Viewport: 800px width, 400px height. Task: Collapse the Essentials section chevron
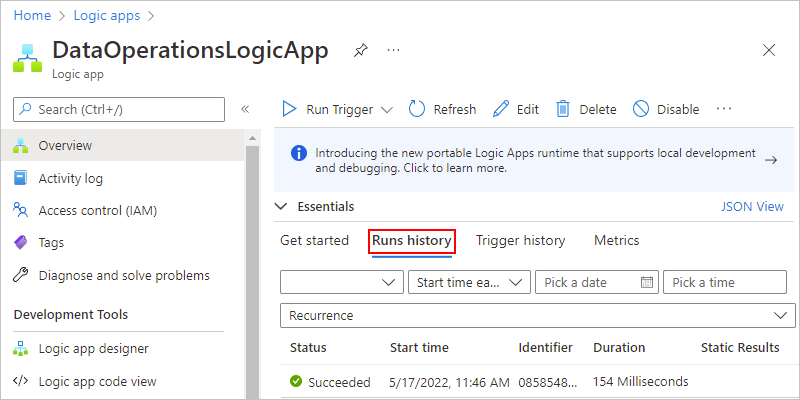click(281, 207)
